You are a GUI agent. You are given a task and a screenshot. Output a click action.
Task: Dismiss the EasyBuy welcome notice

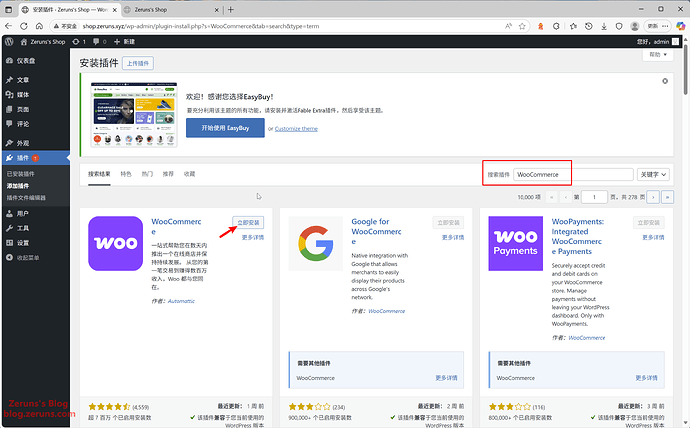(665, 81)
